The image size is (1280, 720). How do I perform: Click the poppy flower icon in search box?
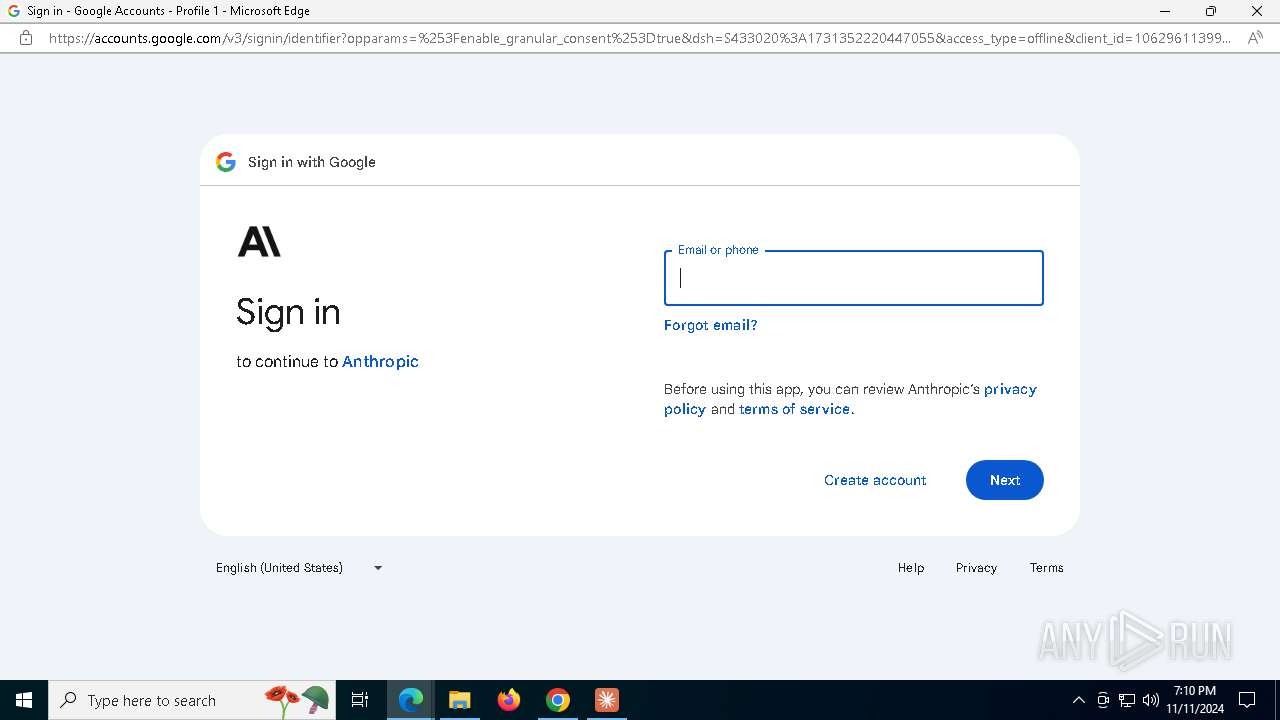(x=281, y=699)
